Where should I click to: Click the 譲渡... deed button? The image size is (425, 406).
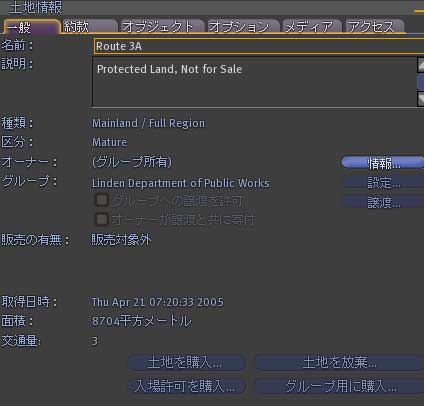pos(383,202)
